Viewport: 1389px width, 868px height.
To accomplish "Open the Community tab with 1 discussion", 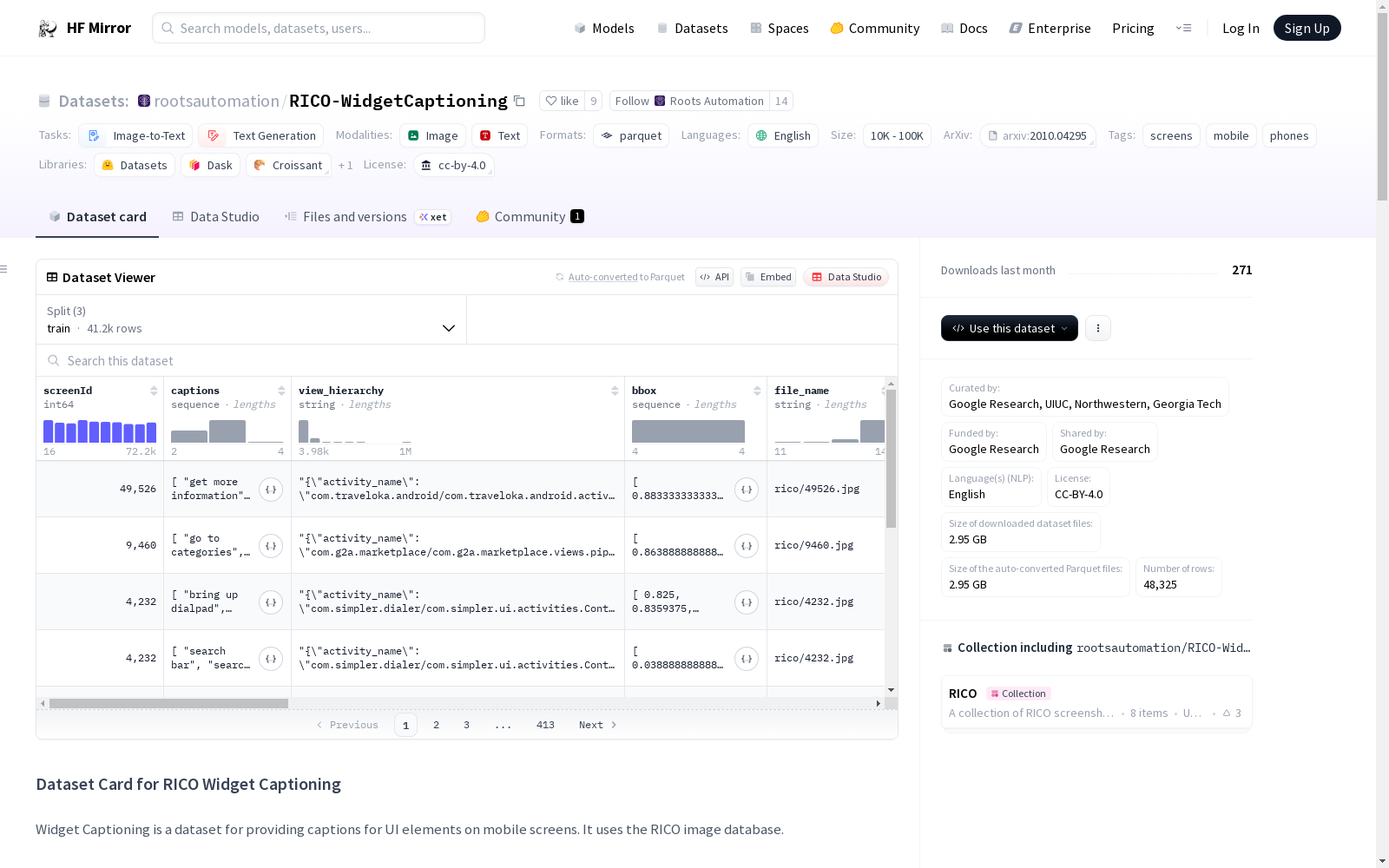I will tap(530, 217).
